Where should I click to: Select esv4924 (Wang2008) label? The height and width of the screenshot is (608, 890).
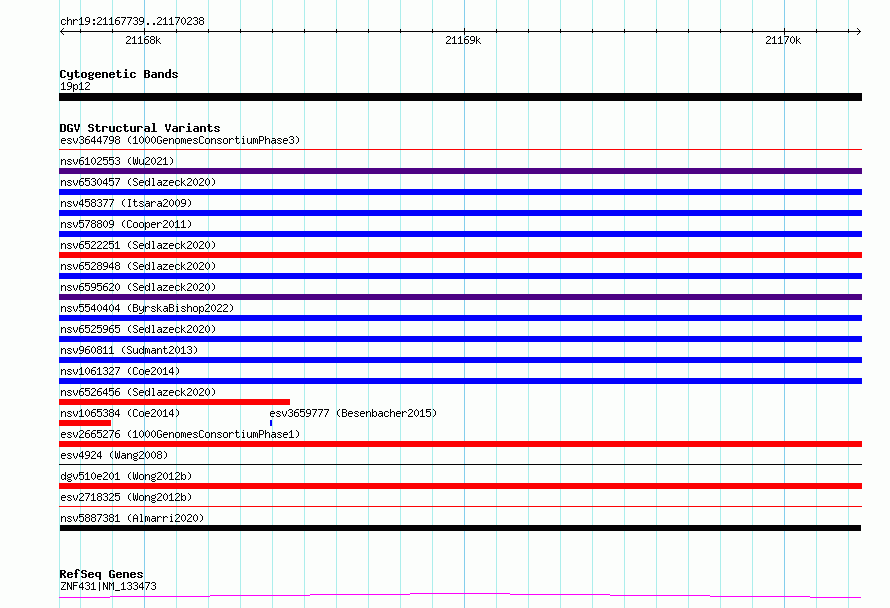(x=114, y=455)
